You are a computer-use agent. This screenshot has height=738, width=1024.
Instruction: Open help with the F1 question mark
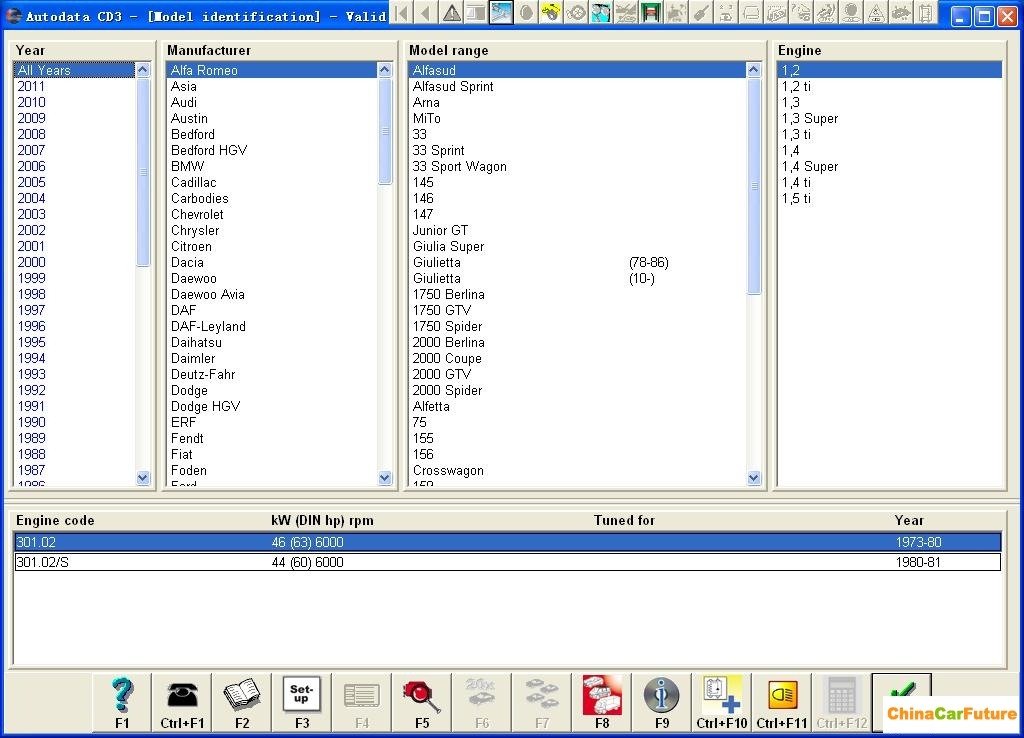[x=122, y=702]
